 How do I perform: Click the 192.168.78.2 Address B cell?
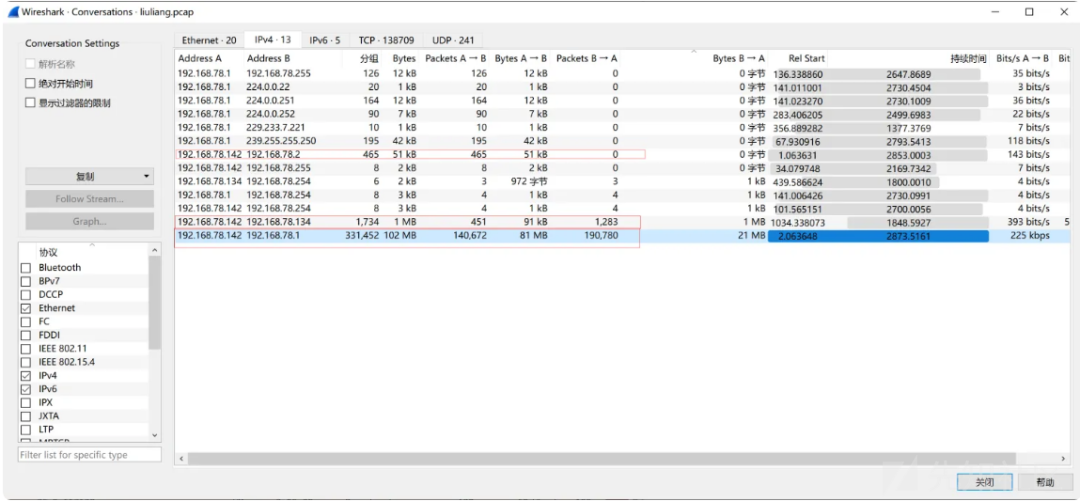(273, 154)
